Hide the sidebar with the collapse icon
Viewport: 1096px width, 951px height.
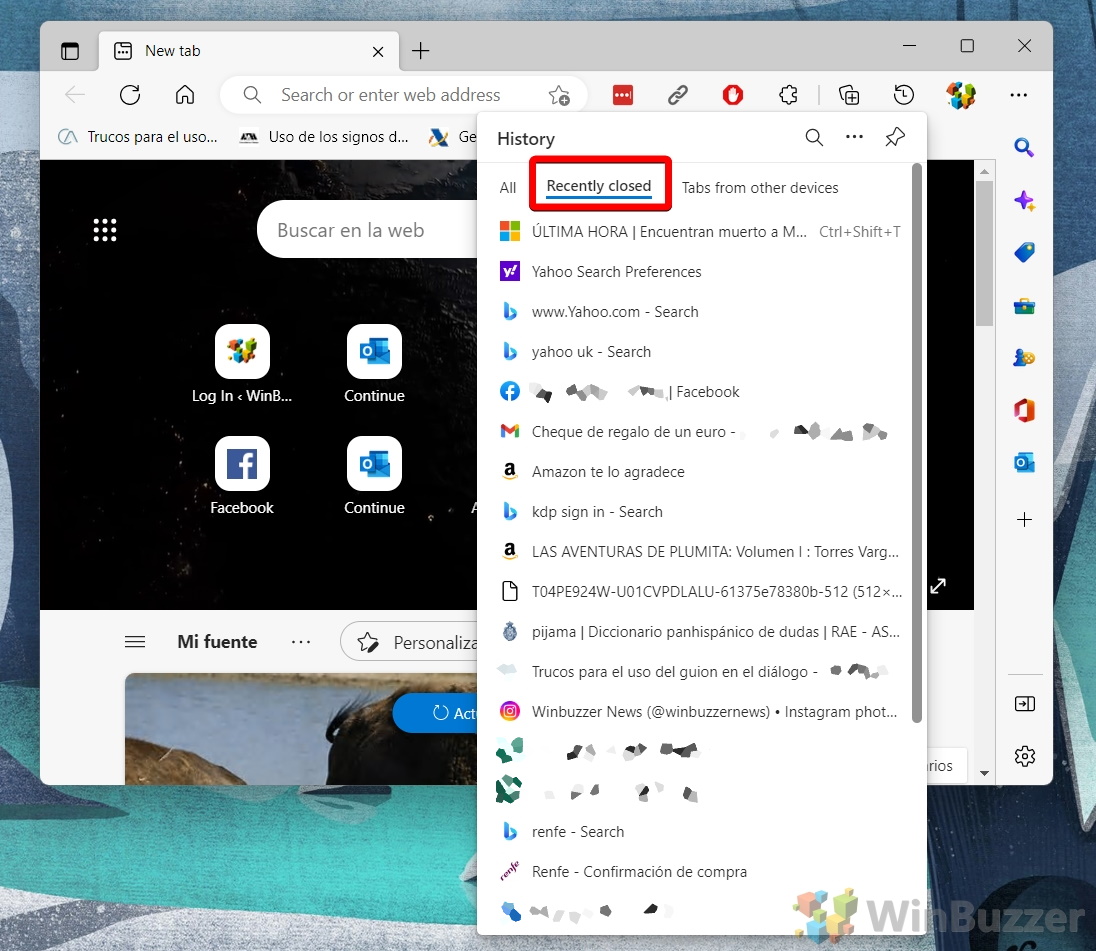click(x=1024, y=704)
